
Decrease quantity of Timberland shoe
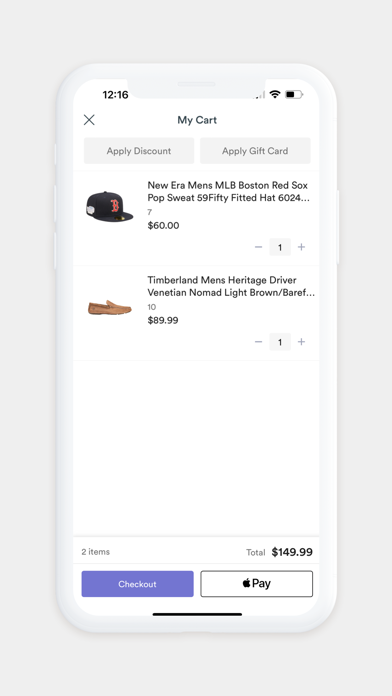tap(258, 342)
